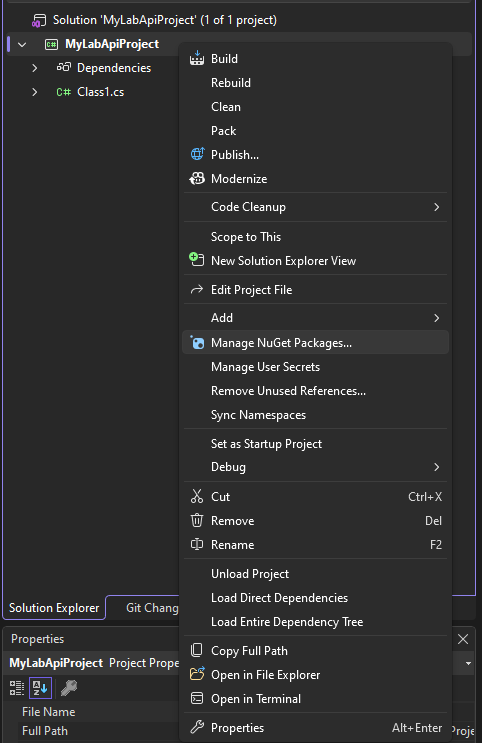Viewport: 482px width, 743px height.
Task: Choose Load Direct Dependencies
Action: pos(315,598)
